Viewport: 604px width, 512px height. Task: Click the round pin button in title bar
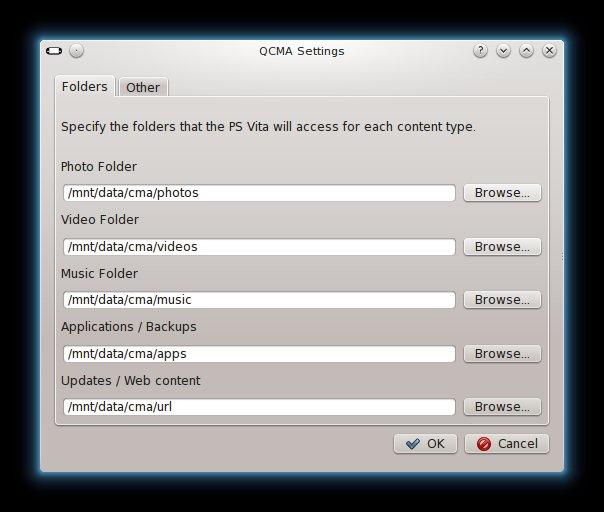[76, 51]
